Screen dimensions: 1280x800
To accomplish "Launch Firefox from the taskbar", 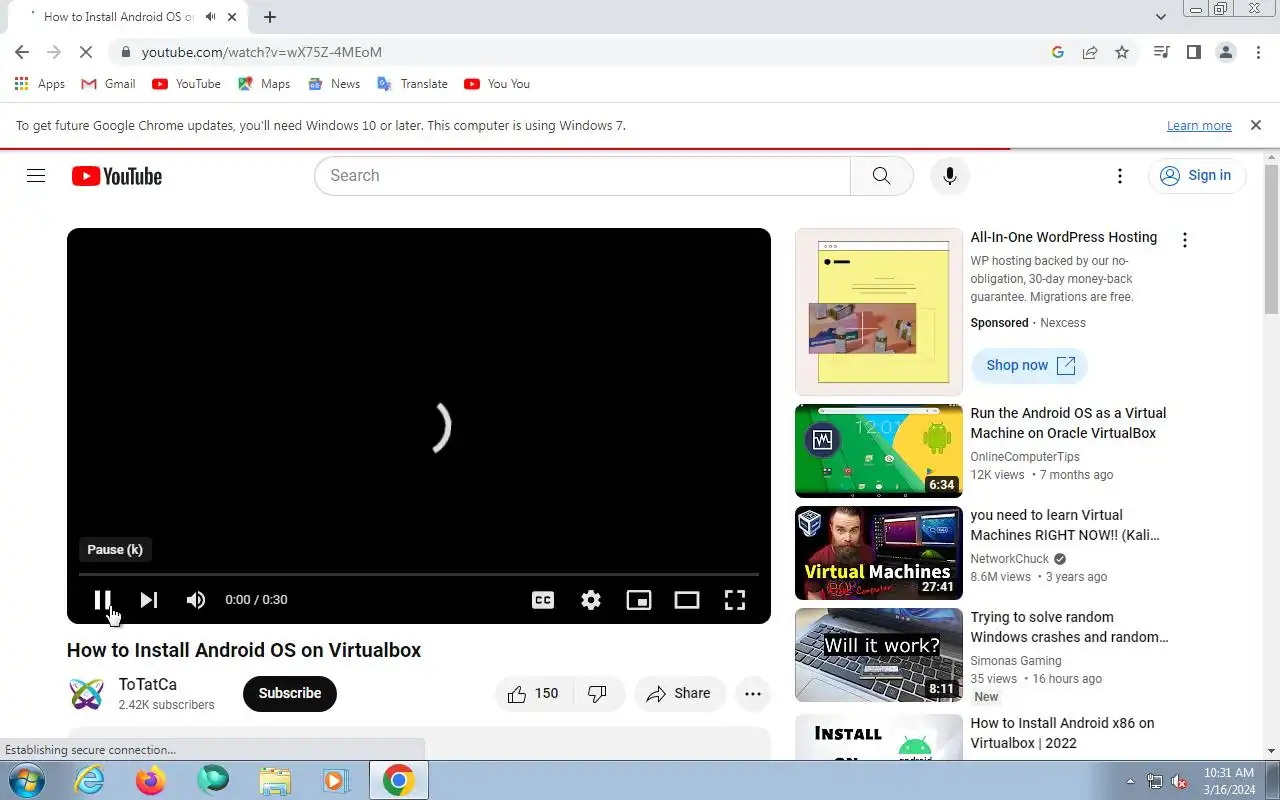I will tap(151, 780).
